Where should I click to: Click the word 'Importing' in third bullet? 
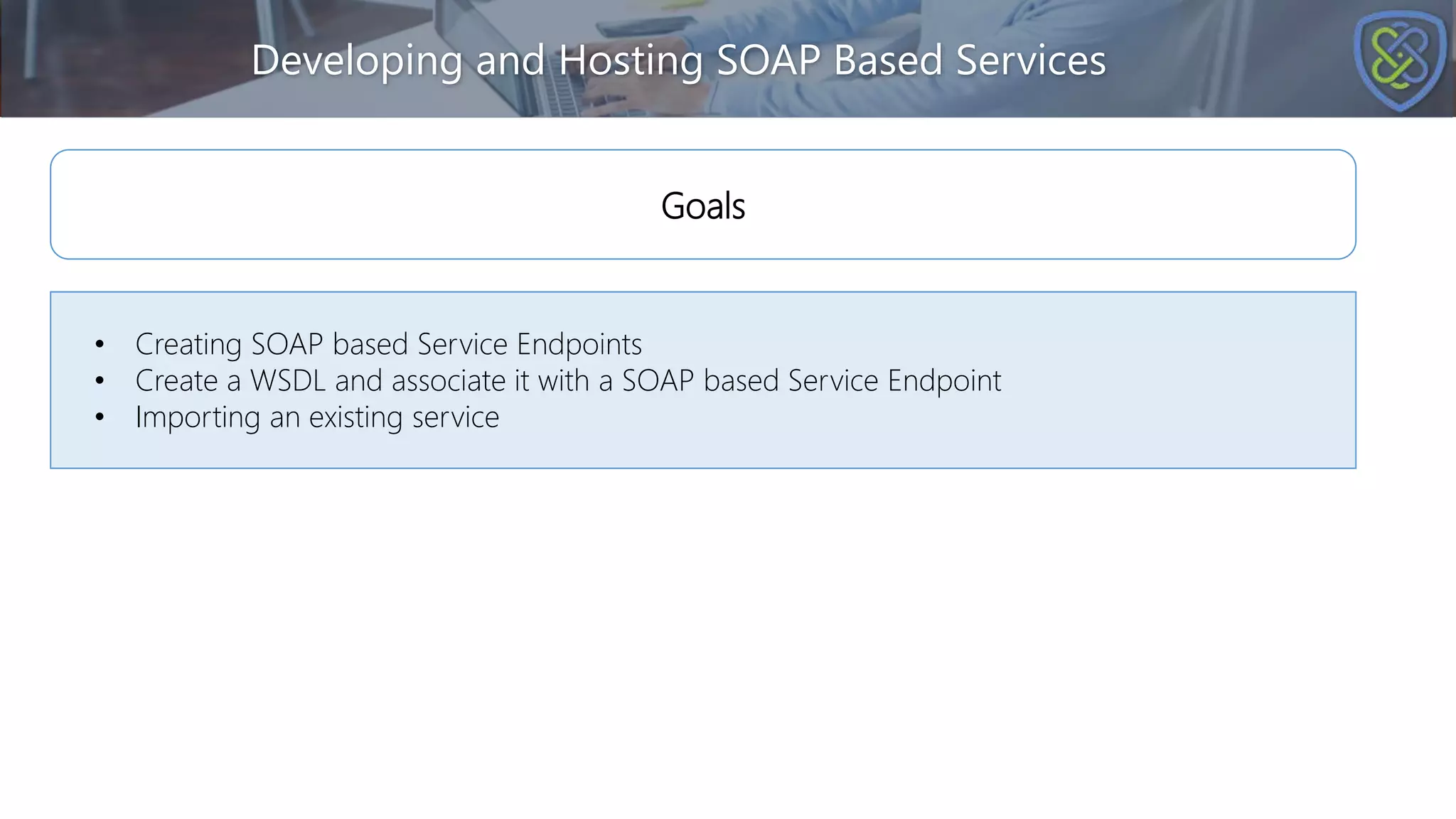(197, 417)
